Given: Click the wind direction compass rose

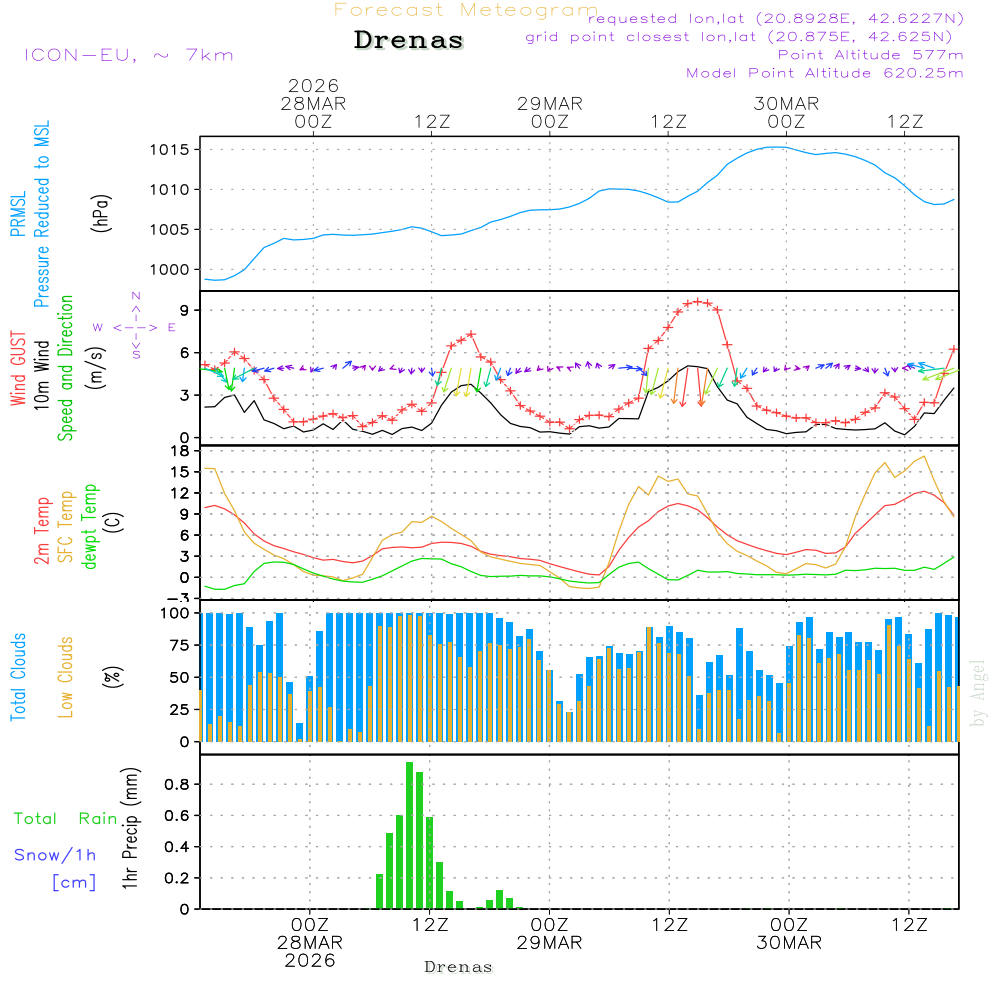Looking at the screenshot, I should click(135, 327).
